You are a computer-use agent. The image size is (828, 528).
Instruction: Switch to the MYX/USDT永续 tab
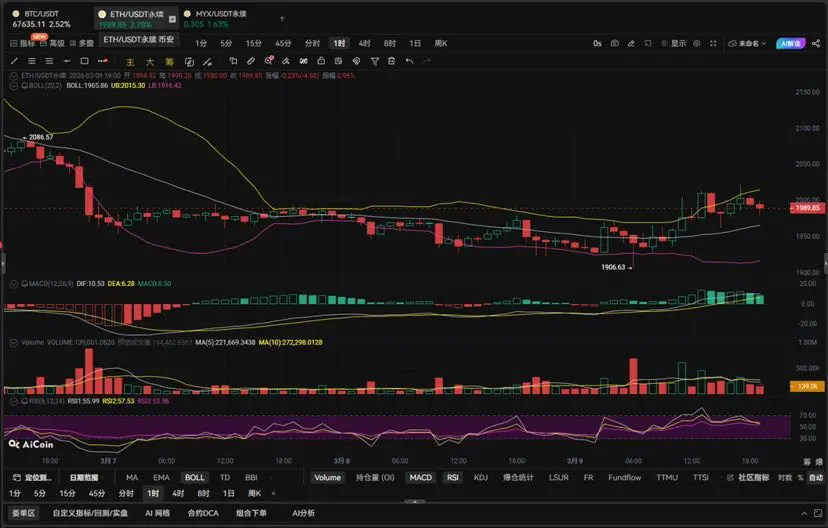[x=215, y=19]
